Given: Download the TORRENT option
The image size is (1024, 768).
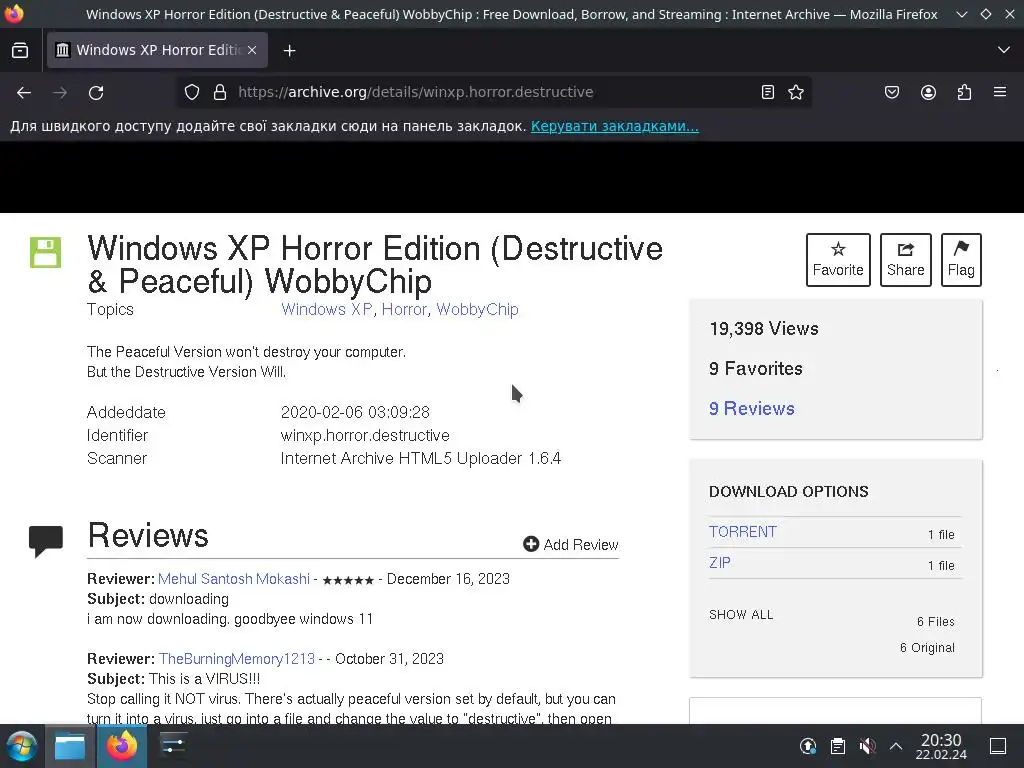Looking at the screenshot, I should tap(743, 532).
